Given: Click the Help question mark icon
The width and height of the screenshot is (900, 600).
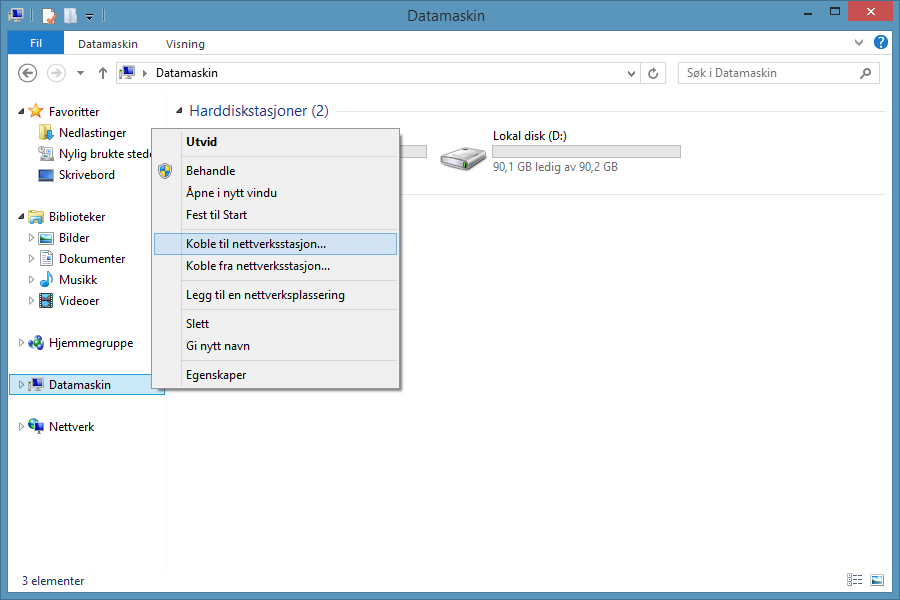Looking at the screenshot, I should (x=881, y=43).
